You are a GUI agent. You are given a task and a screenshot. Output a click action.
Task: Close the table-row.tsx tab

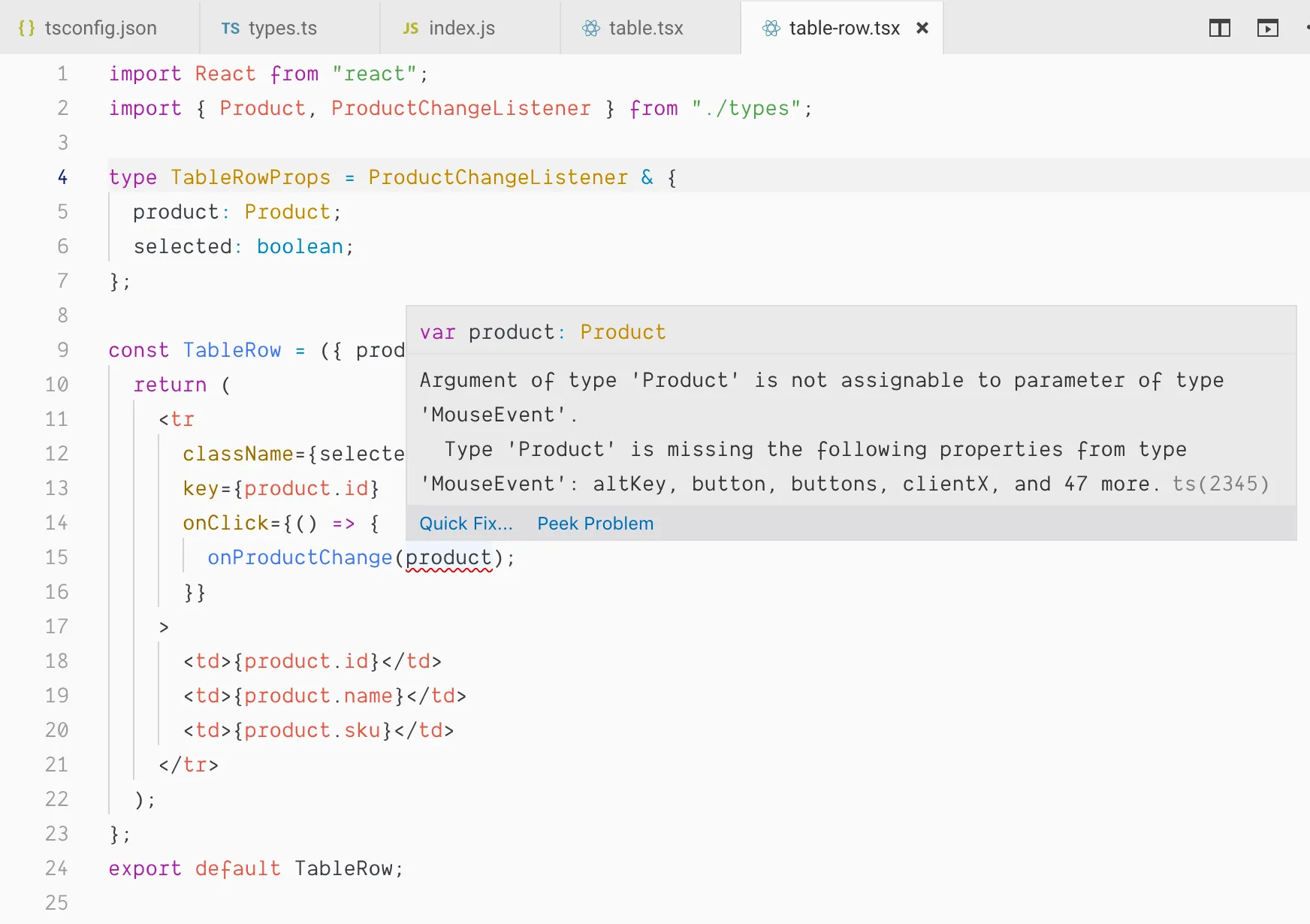pos(922,28)
